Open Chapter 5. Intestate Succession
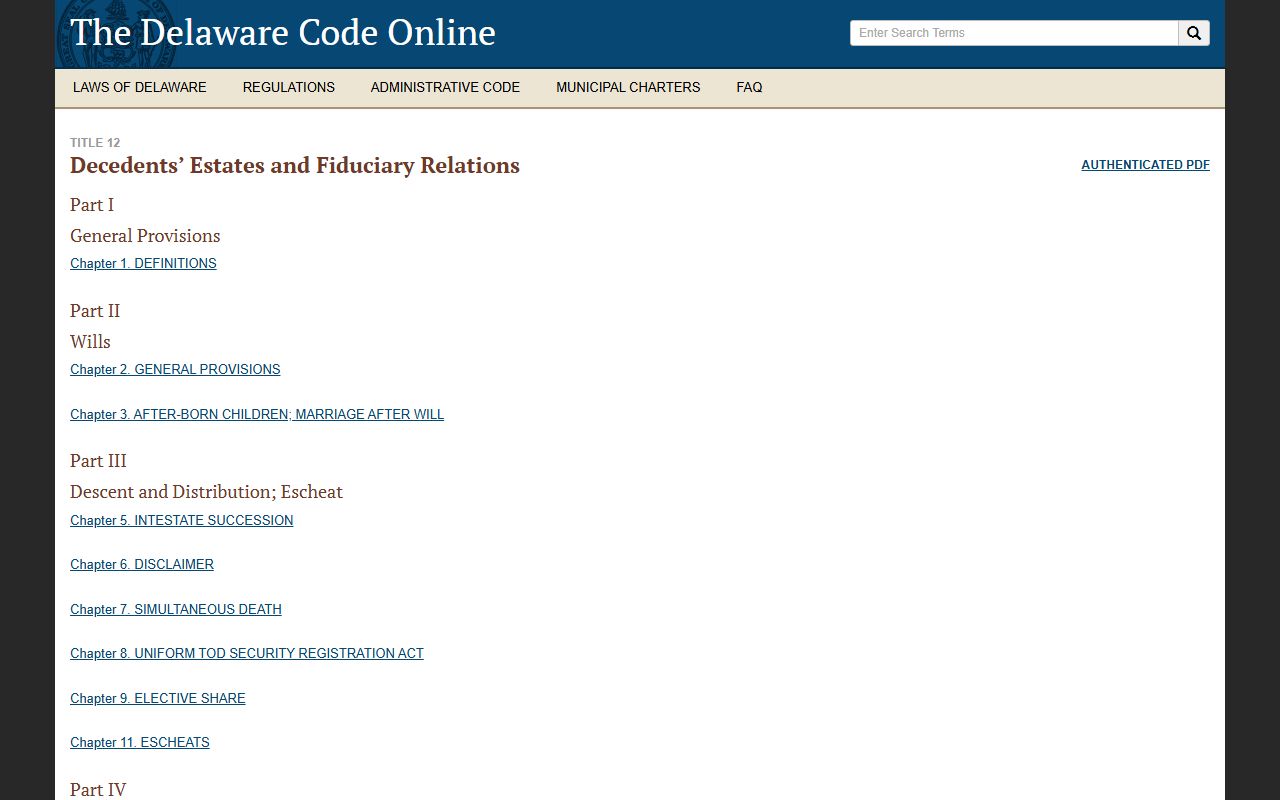This screenshot has height=800, width=1280. click(x=182, y=520)
